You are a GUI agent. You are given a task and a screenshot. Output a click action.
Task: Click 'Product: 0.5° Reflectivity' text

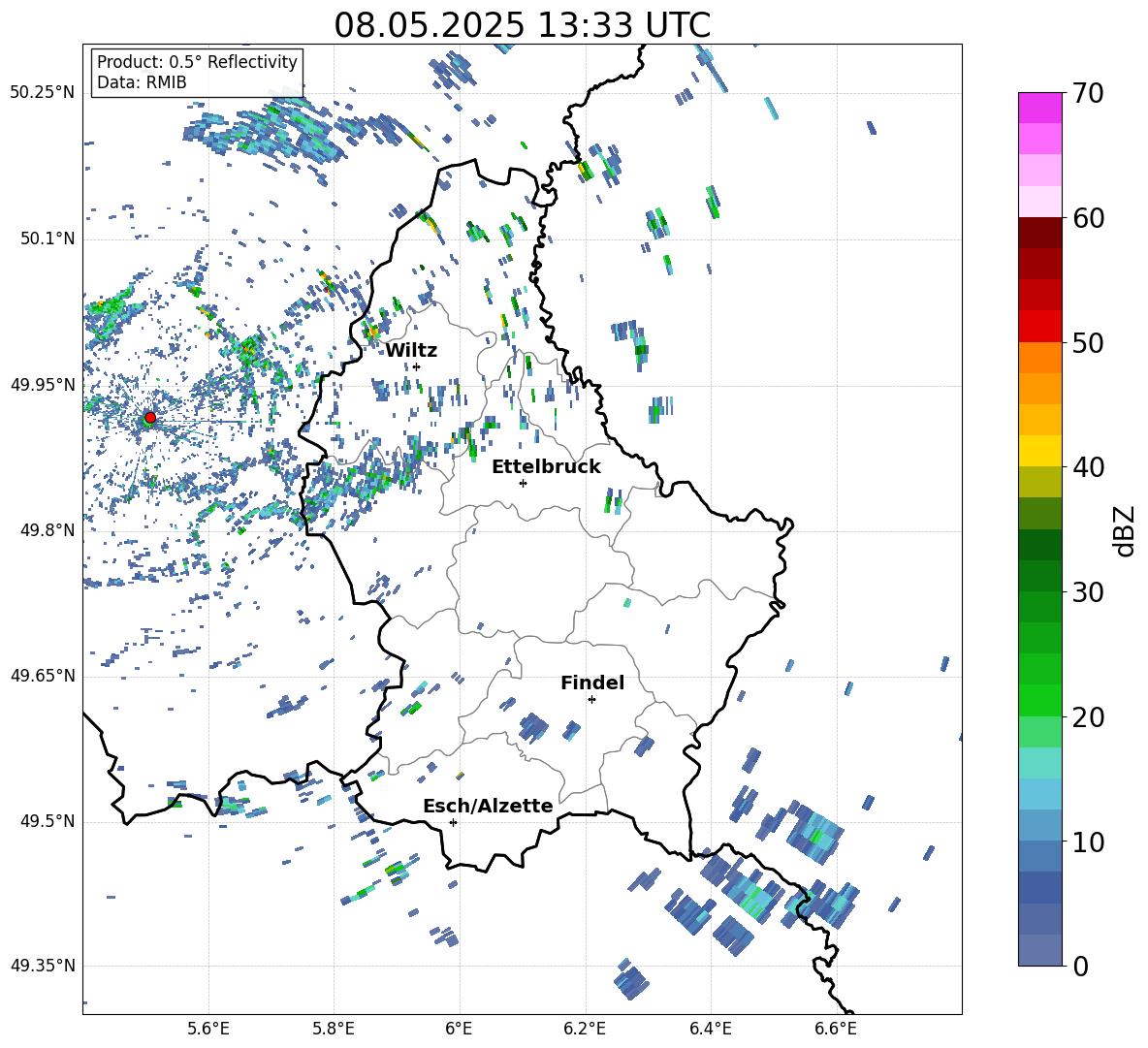[197, 62]
